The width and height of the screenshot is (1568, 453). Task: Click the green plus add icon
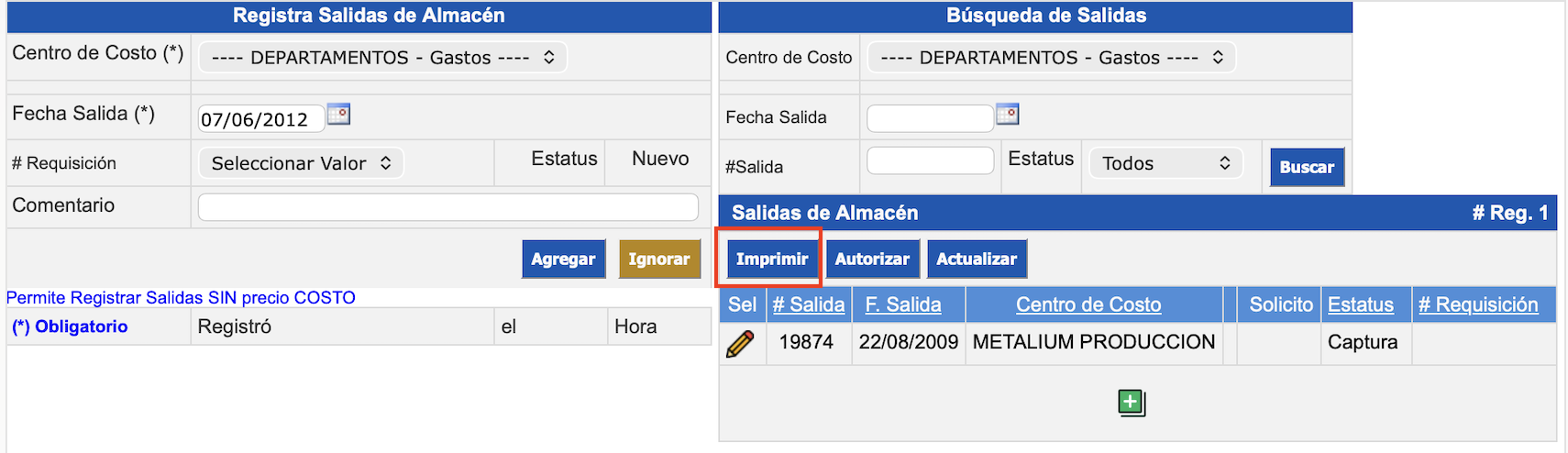coord(1132,403)
